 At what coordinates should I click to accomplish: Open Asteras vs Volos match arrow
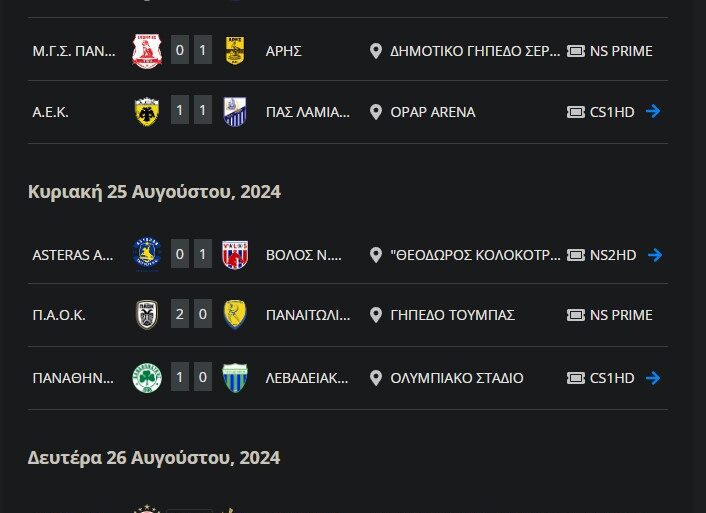654,255
